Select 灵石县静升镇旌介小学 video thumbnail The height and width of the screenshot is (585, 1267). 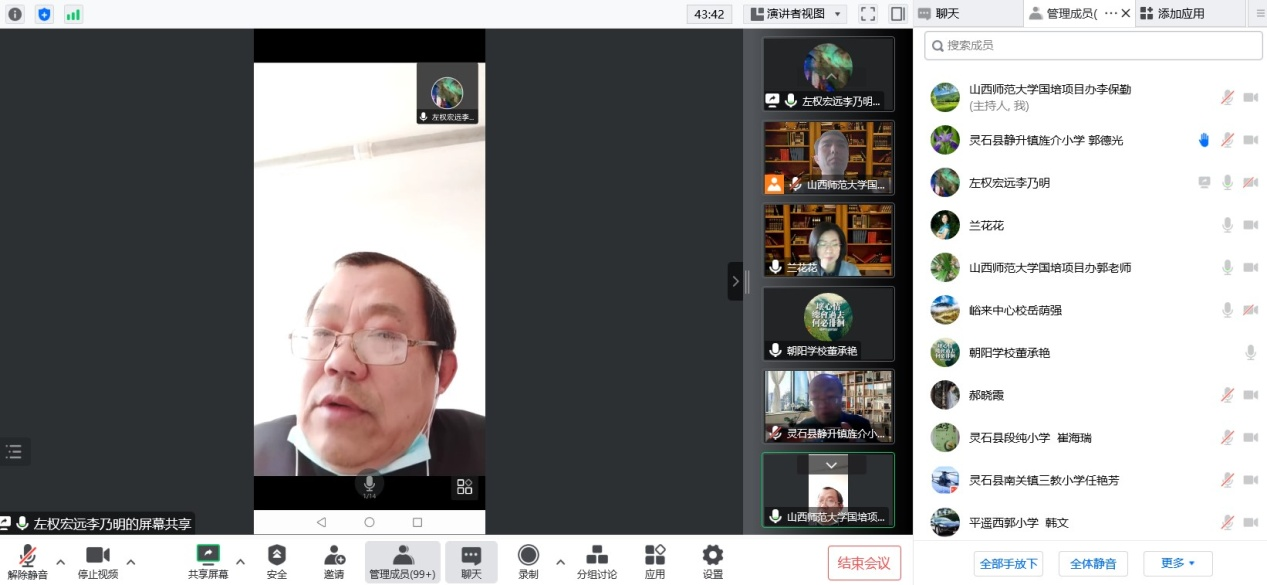pyautogui.click(x=828, y=406)
